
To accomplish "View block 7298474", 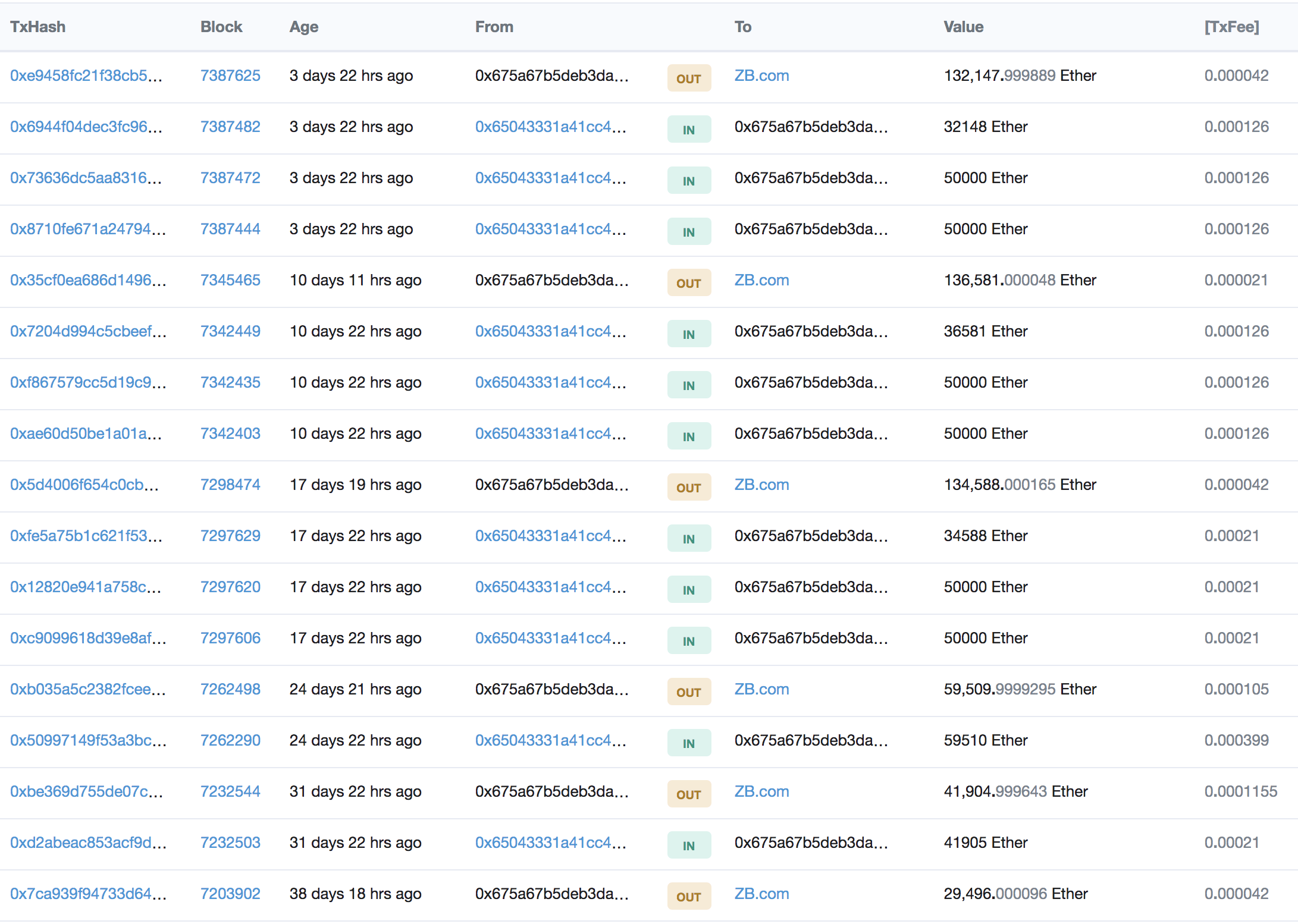I will pyautogui.click(x=230, y=485).
